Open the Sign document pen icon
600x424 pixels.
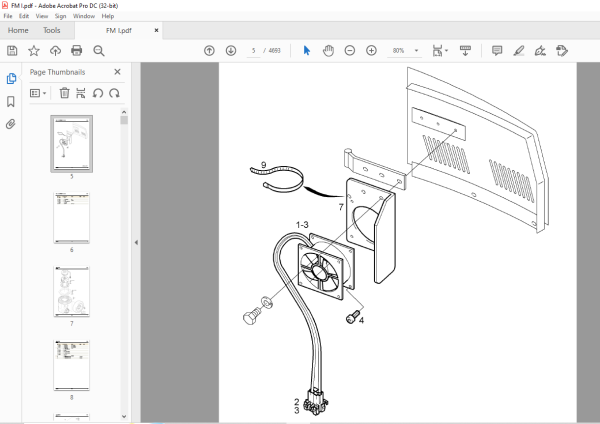[540, 51]
